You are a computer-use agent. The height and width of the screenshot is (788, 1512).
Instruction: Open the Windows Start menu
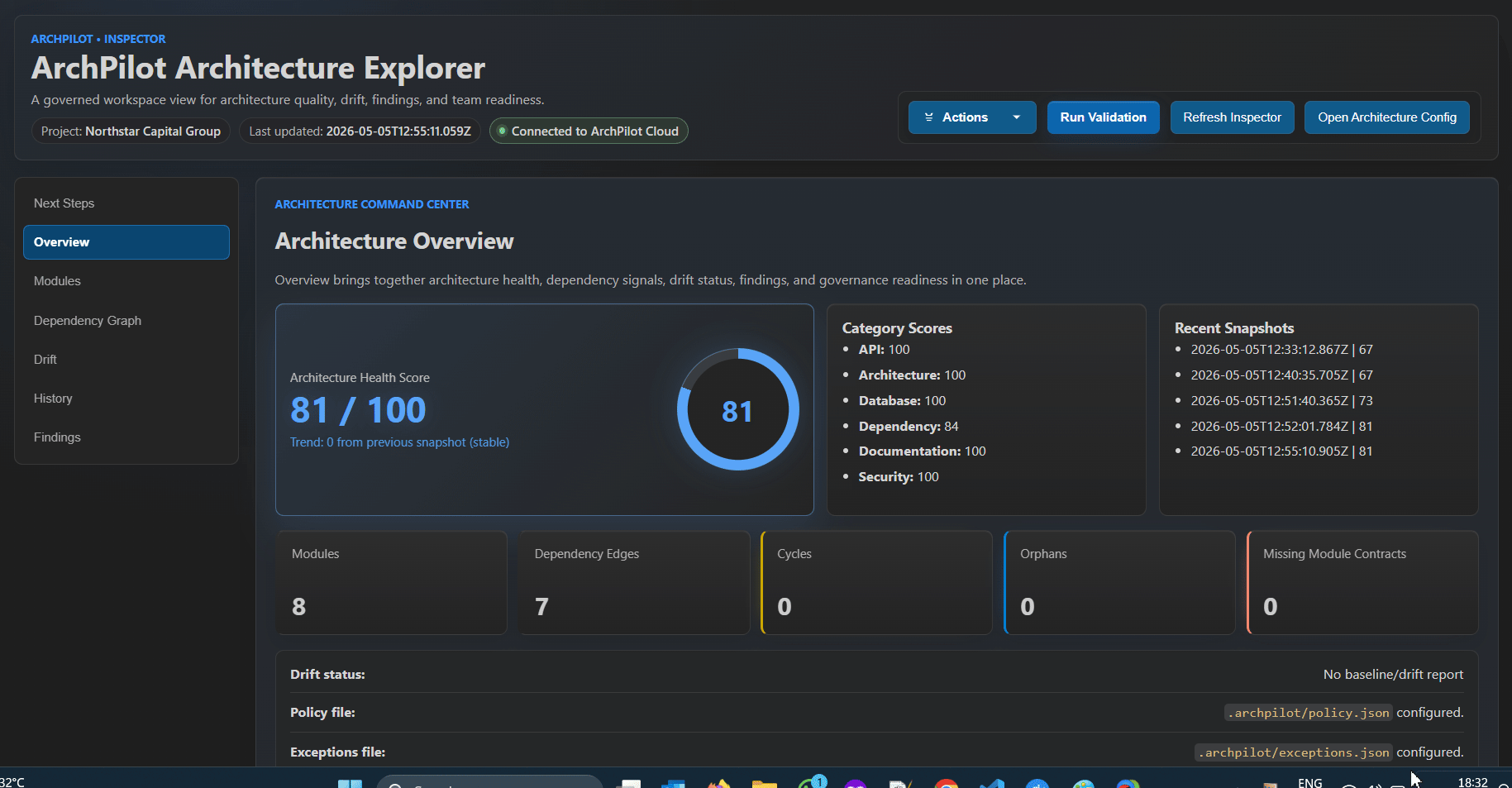tap(350, 784)
